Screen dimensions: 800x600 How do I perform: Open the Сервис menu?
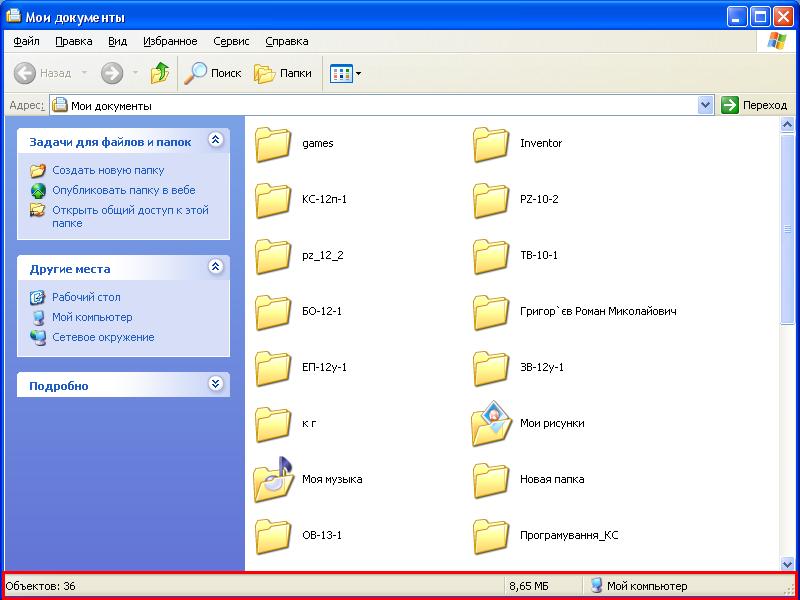[231, 41]
